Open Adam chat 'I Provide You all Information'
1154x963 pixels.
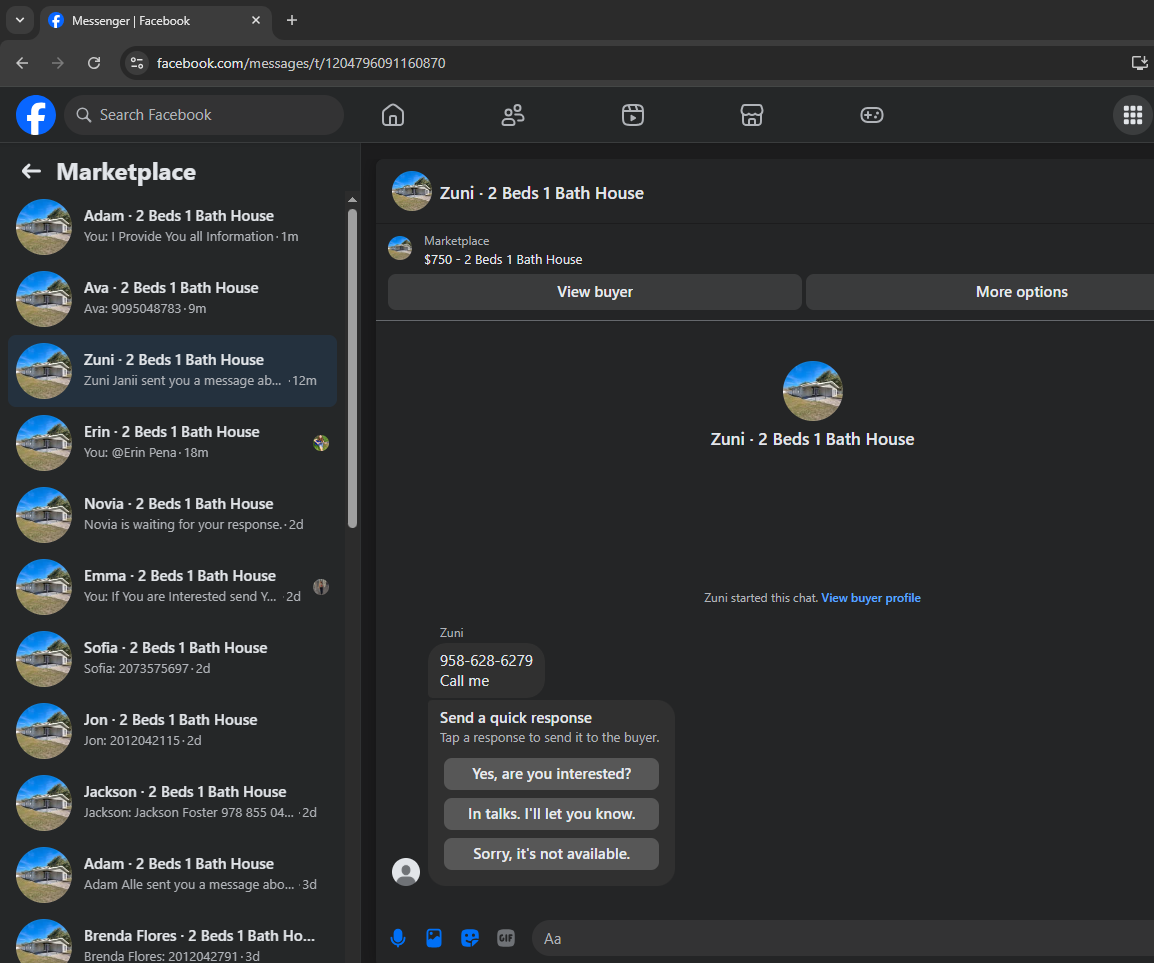(172, 227)
